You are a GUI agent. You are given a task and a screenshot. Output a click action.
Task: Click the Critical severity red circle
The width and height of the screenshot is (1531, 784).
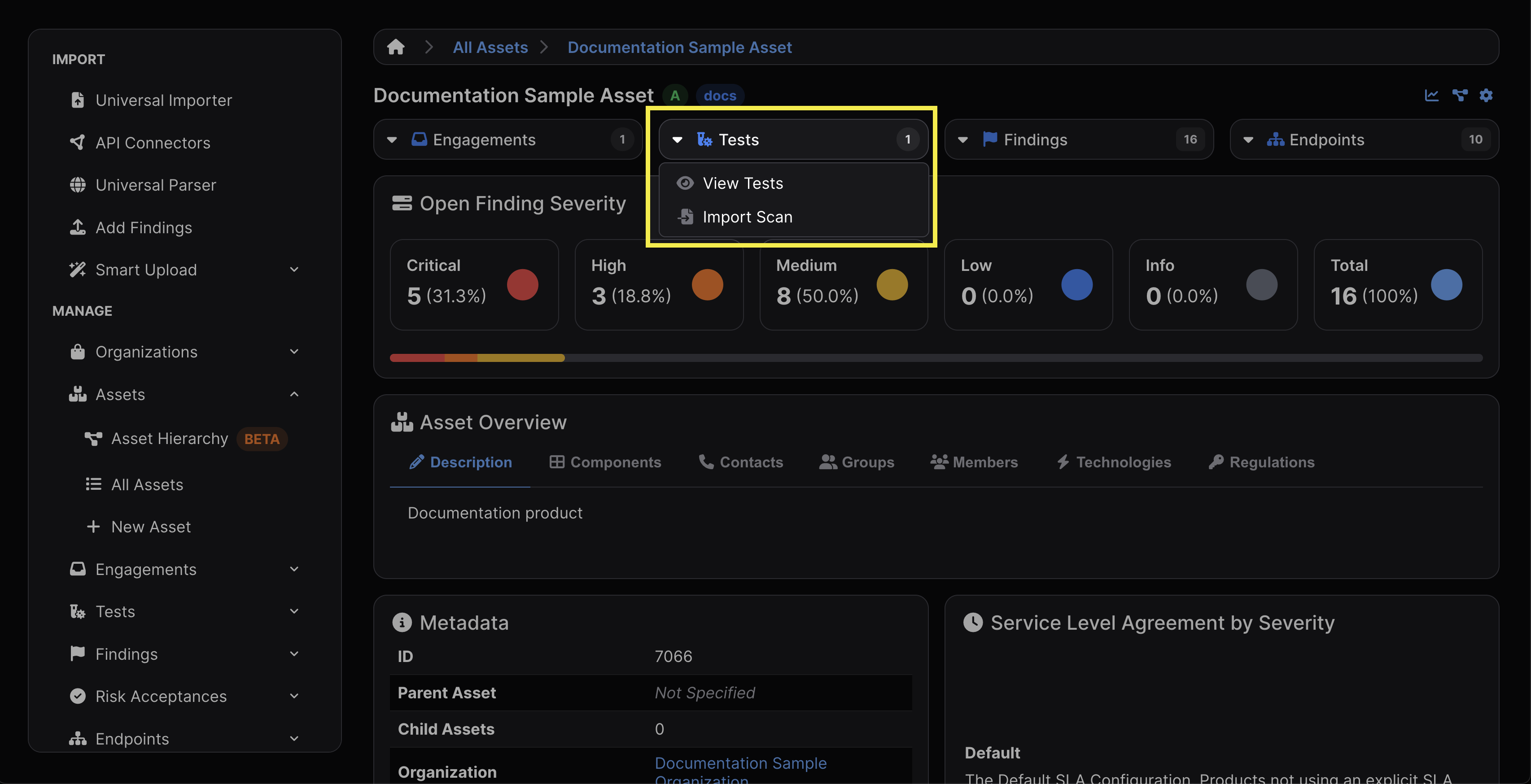pyautogui.click(x=522, y=284)
